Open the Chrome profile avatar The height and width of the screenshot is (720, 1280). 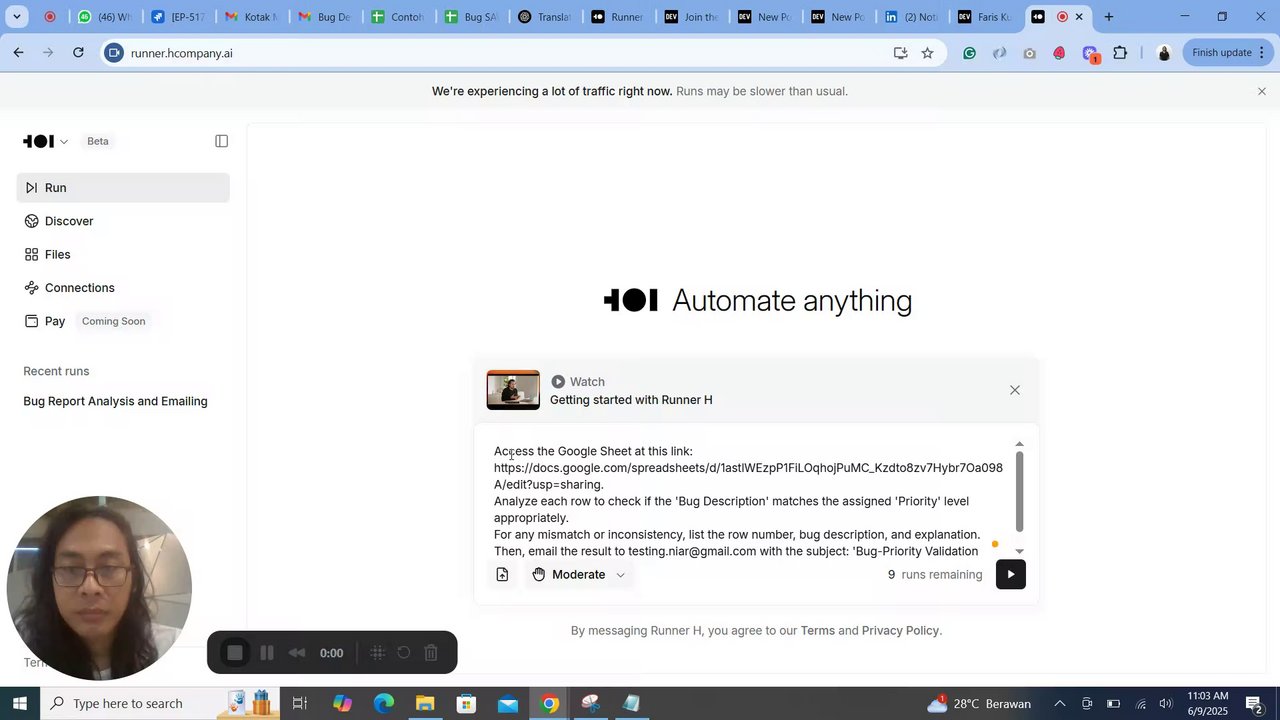pyautogui.click(x=1164, y=53)
